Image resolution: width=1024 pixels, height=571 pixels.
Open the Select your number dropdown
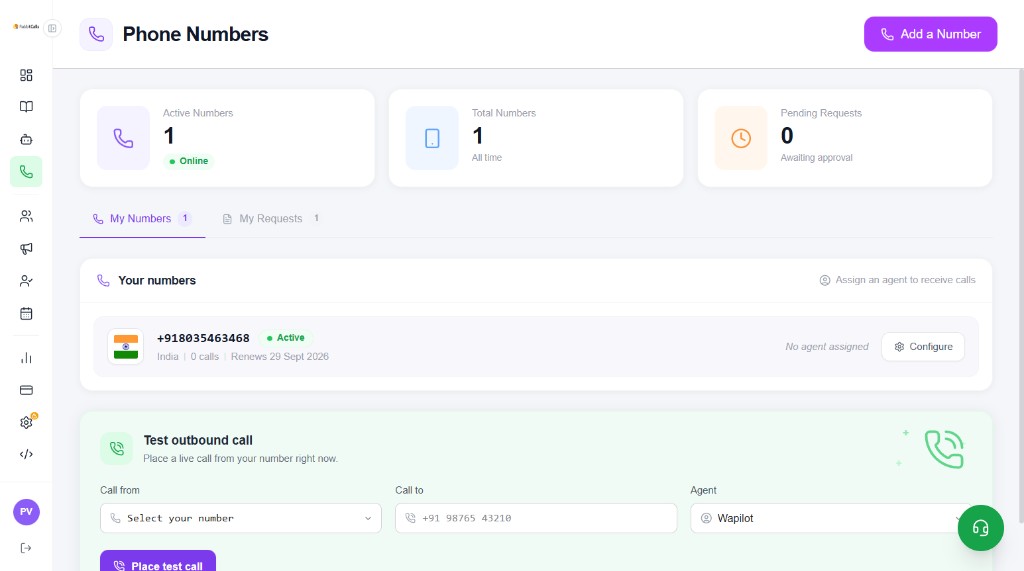click(240, 518)
